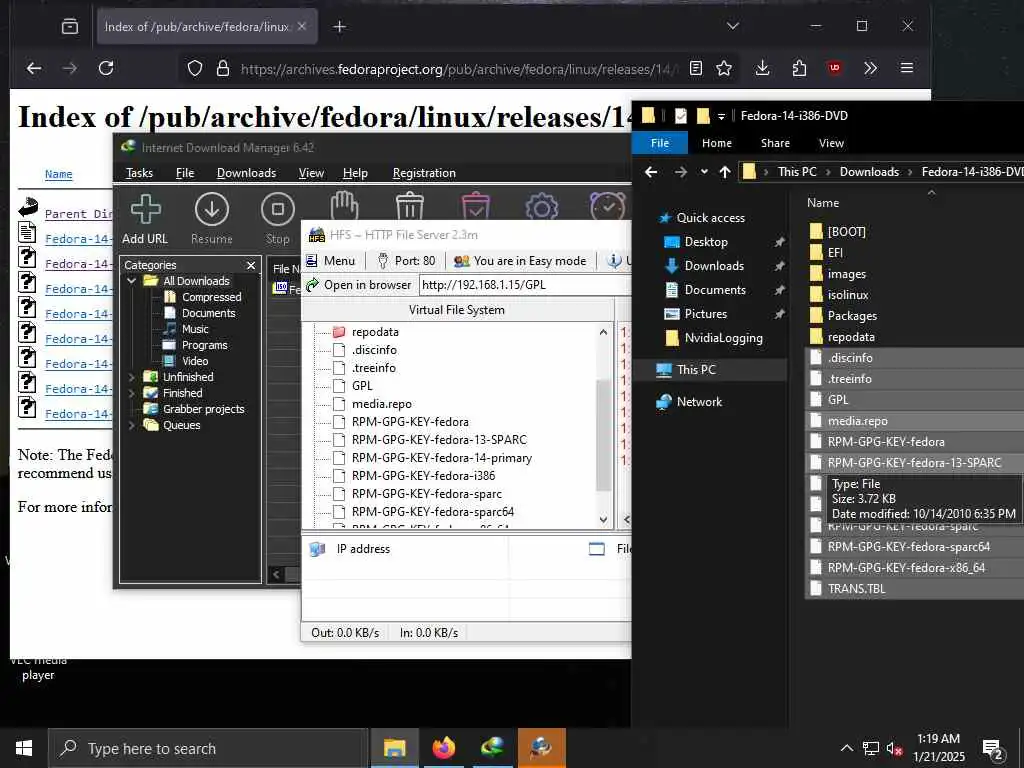This screenshot has width=1024, height=768.
Task: Click 'You are in Easy mode' in HFS
Action: click(x=520, y=261)
